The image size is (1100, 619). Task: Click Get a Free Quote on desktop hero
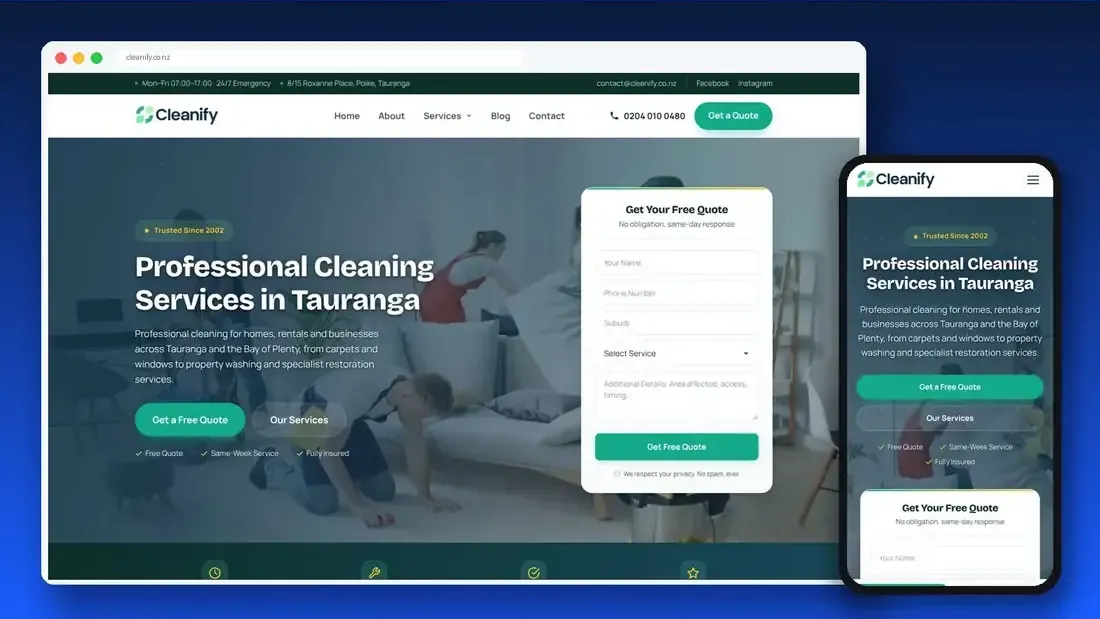[x=190, y=420]
